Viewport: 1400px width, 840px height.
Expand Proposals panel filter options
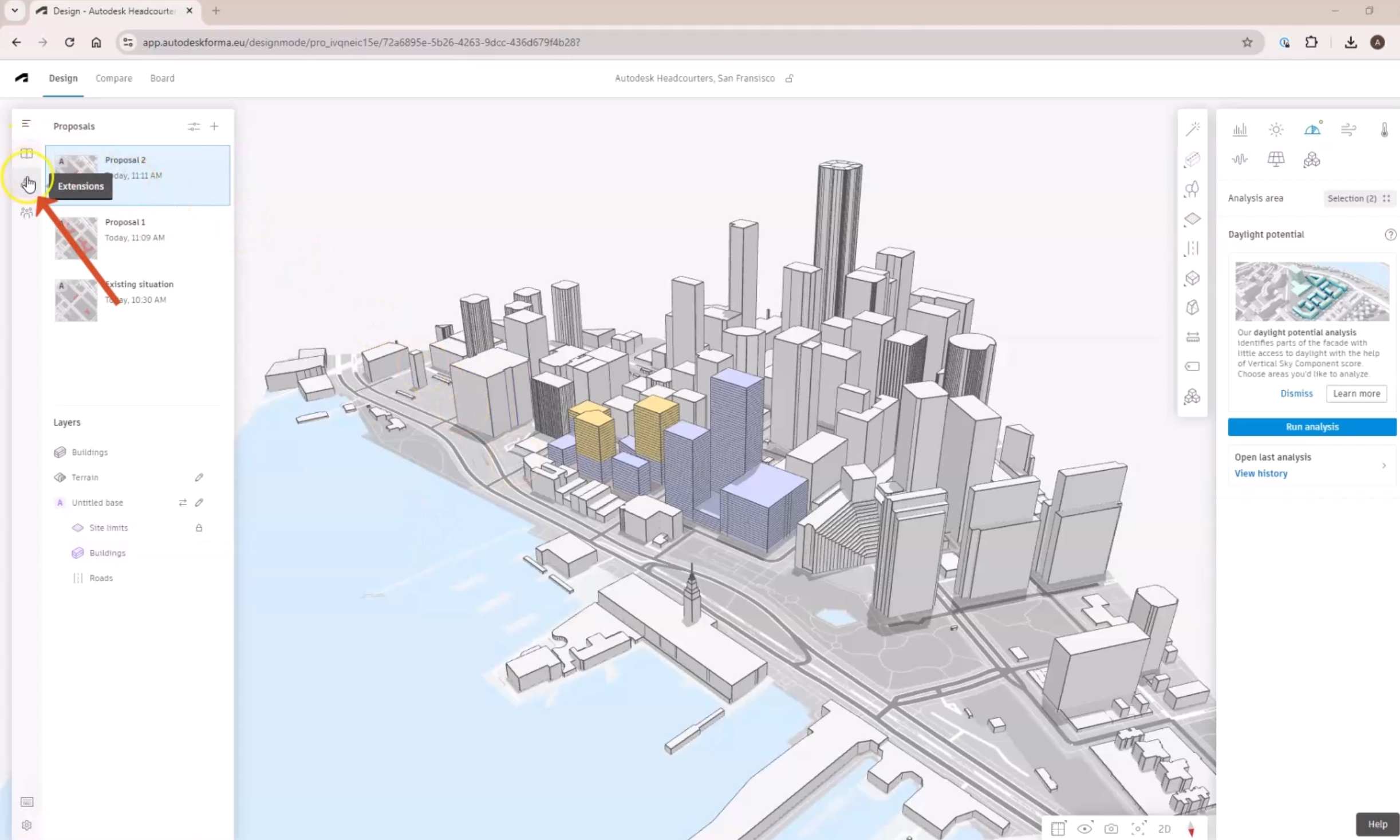pyautogui.click(x=193, y=125)
